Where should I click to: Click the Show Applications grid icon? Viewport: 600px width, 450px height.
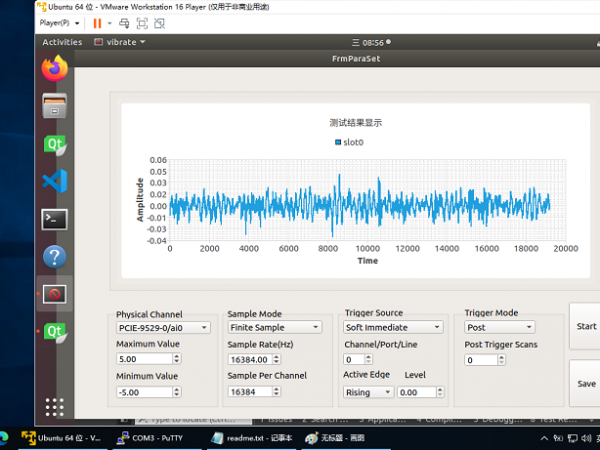pos(54,407)
